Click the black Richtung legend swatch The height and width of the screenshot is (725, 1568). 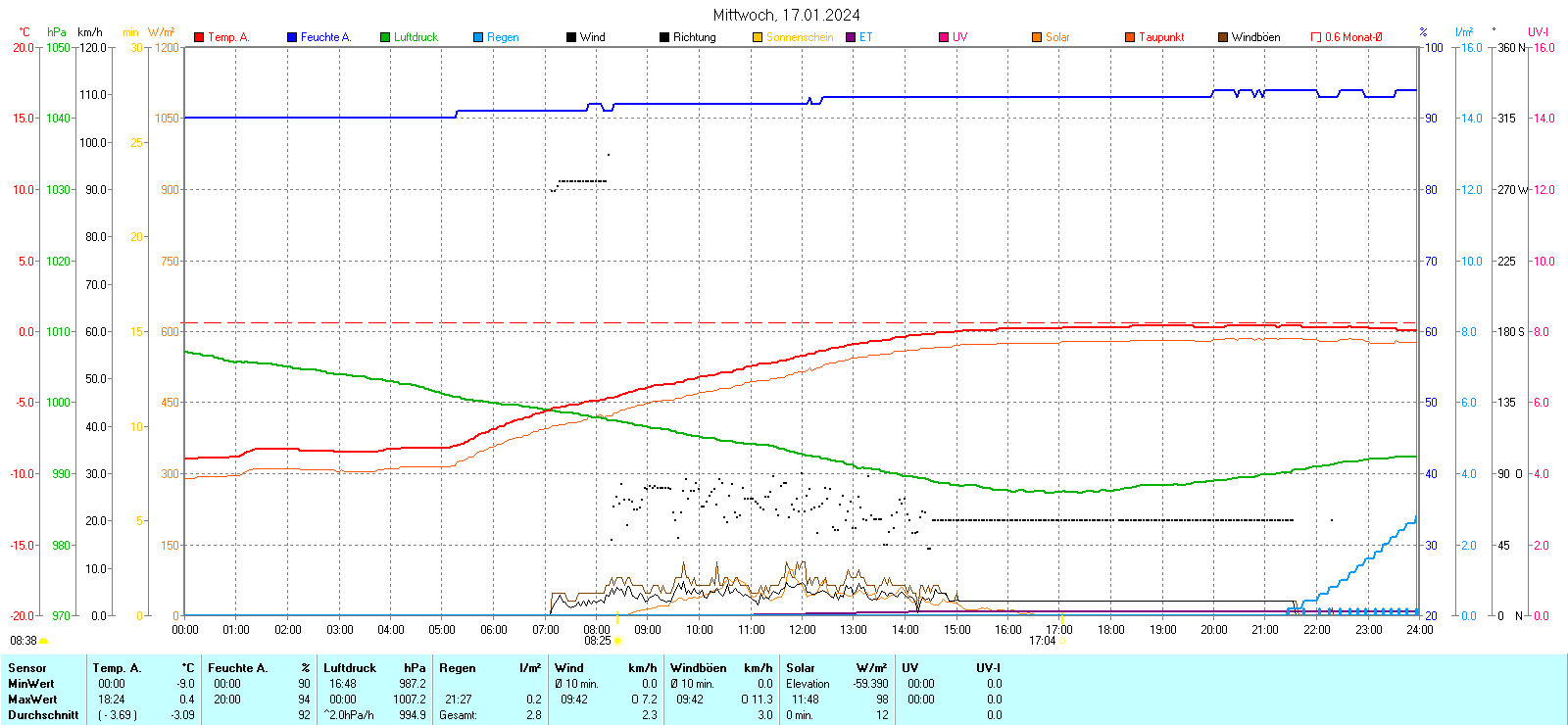[664, 37]
